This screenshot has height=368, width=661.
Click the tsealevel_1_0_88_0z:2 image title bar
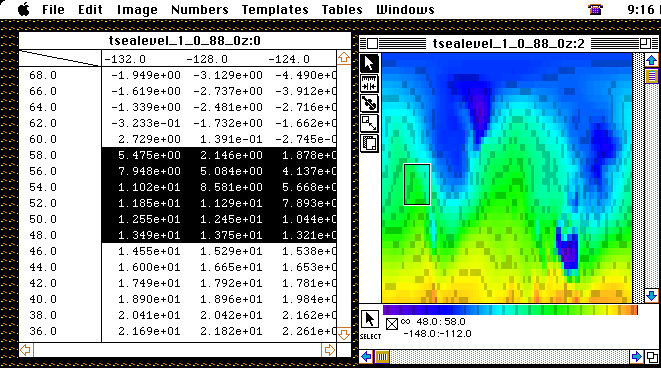pyautogui.click(x=509, y=43)
